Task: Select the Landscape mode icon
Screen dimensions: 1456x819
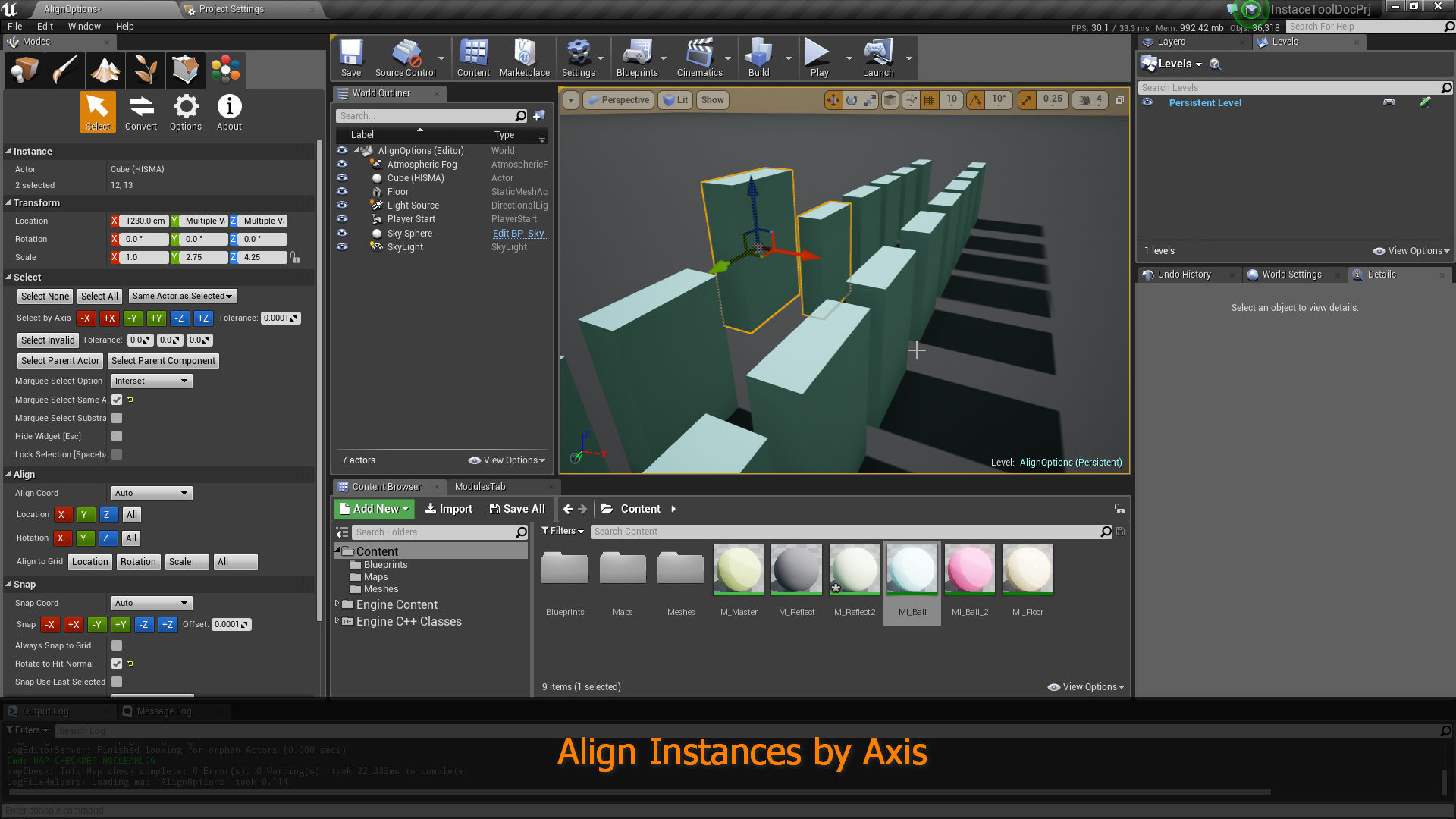Action: pyautogui.click(x=105, y=70)
